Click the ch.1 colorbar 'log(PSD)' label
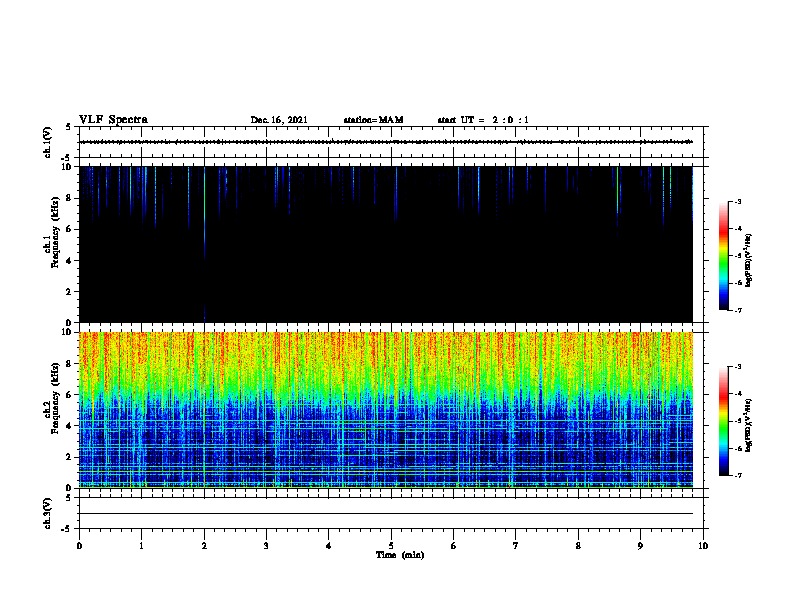Screen dimensions: 792x612 (749, 260)
